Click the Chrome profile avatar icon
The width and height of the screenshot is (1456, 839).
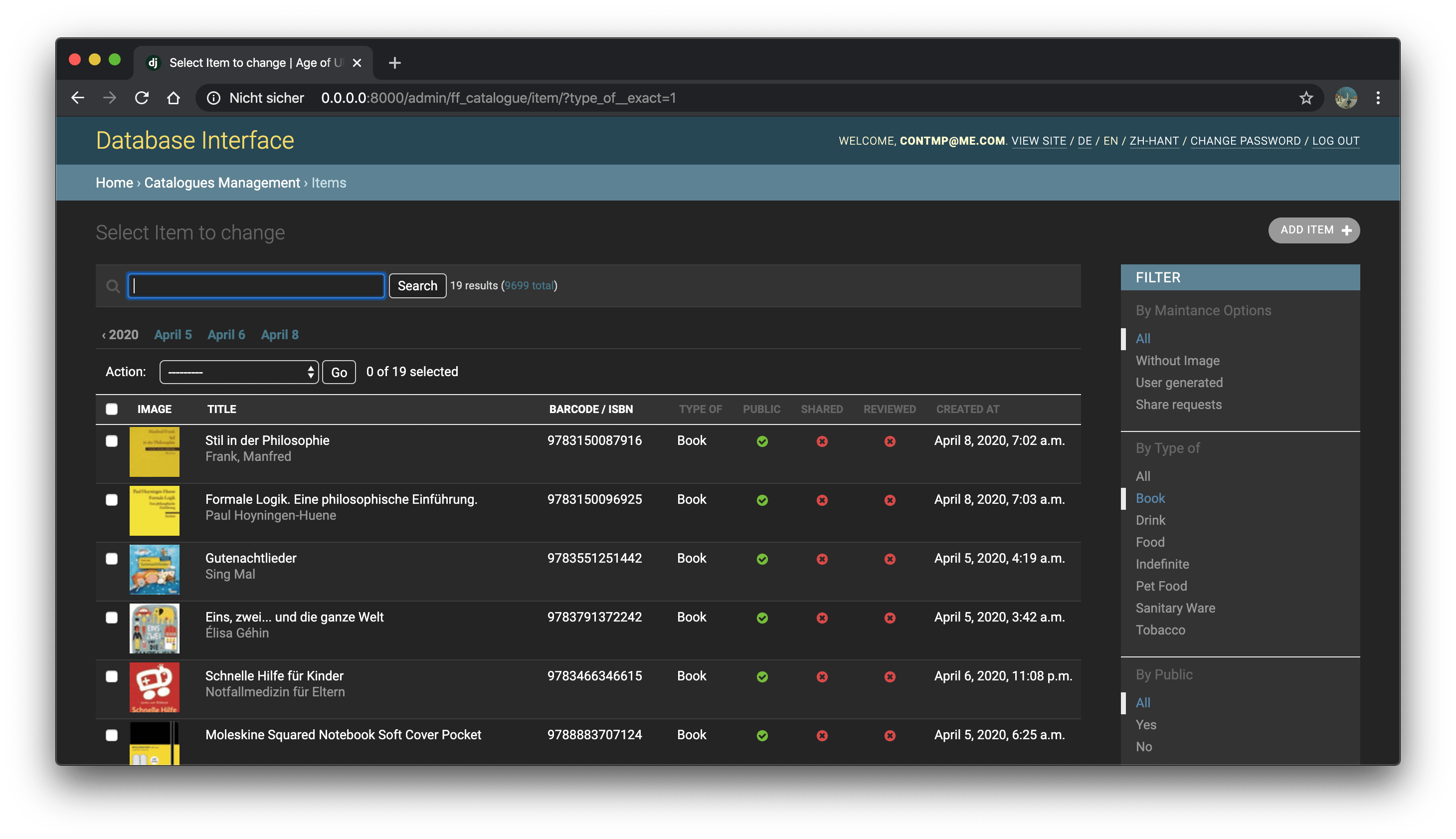(x=1346, y=98)
